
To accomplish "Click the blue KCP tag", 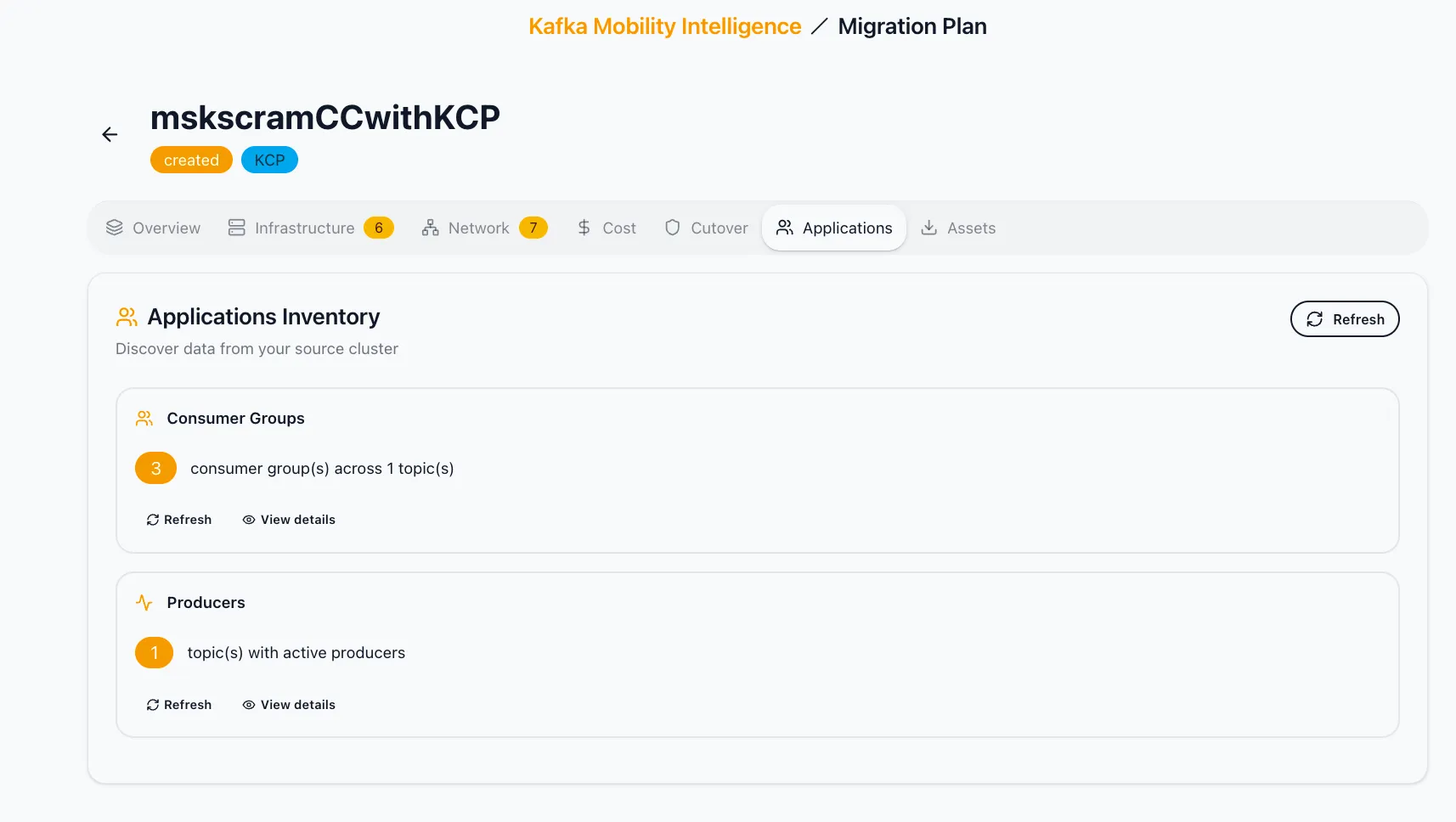I will pyautogui.click(x=269, y=160).
